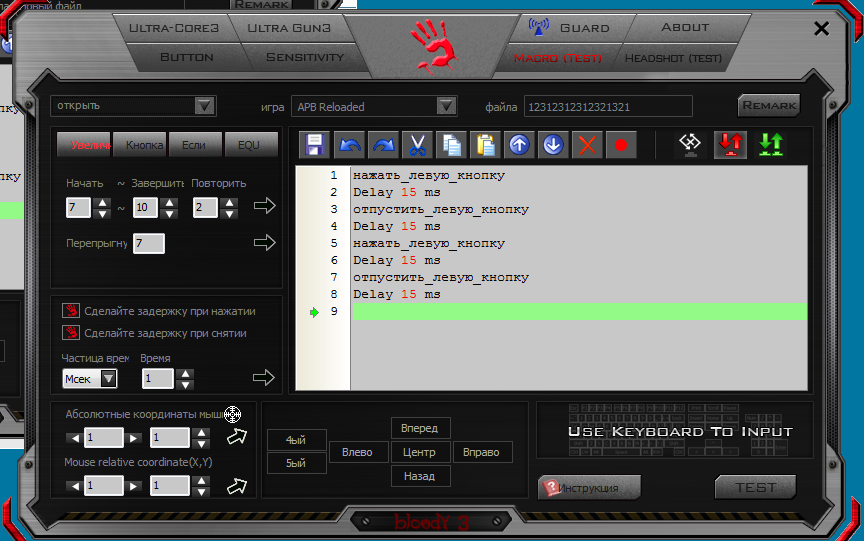
Task: Switch to Ultra-Core3 tab
Action: [174, 28]
